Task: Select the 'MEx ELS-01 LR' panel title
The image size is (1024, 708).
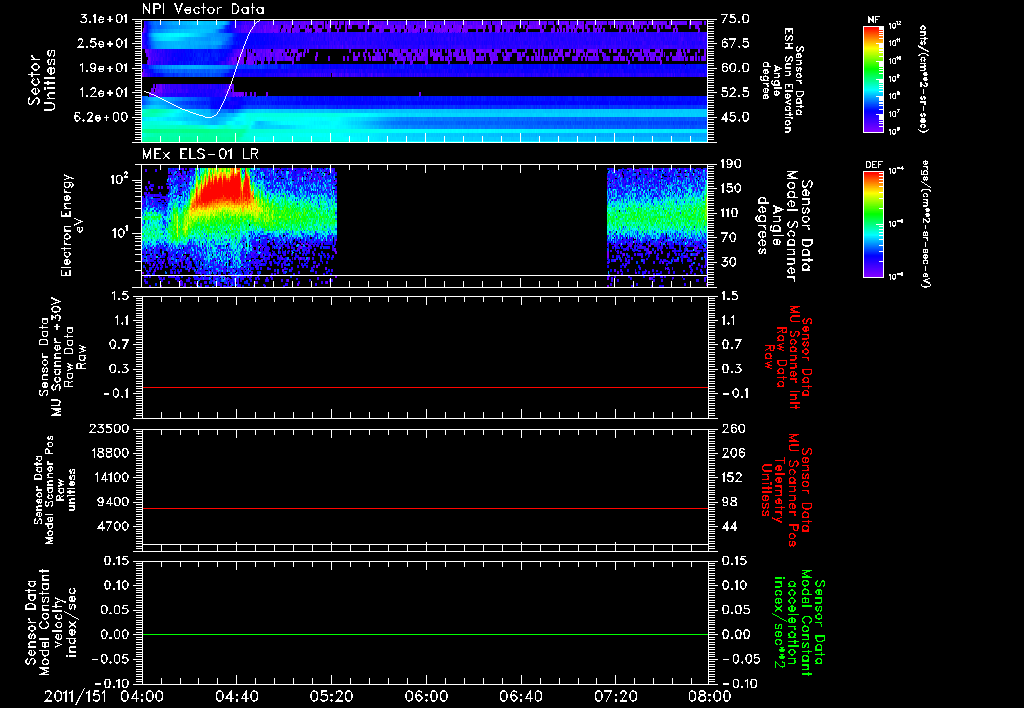Action: 200,154
